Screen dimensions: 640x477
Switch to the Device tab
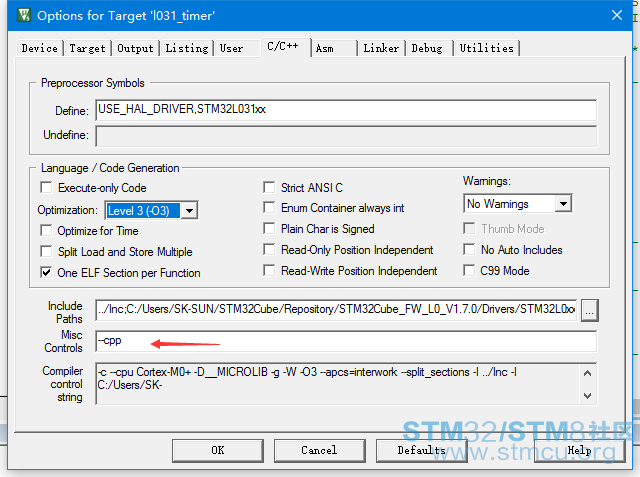40,48
